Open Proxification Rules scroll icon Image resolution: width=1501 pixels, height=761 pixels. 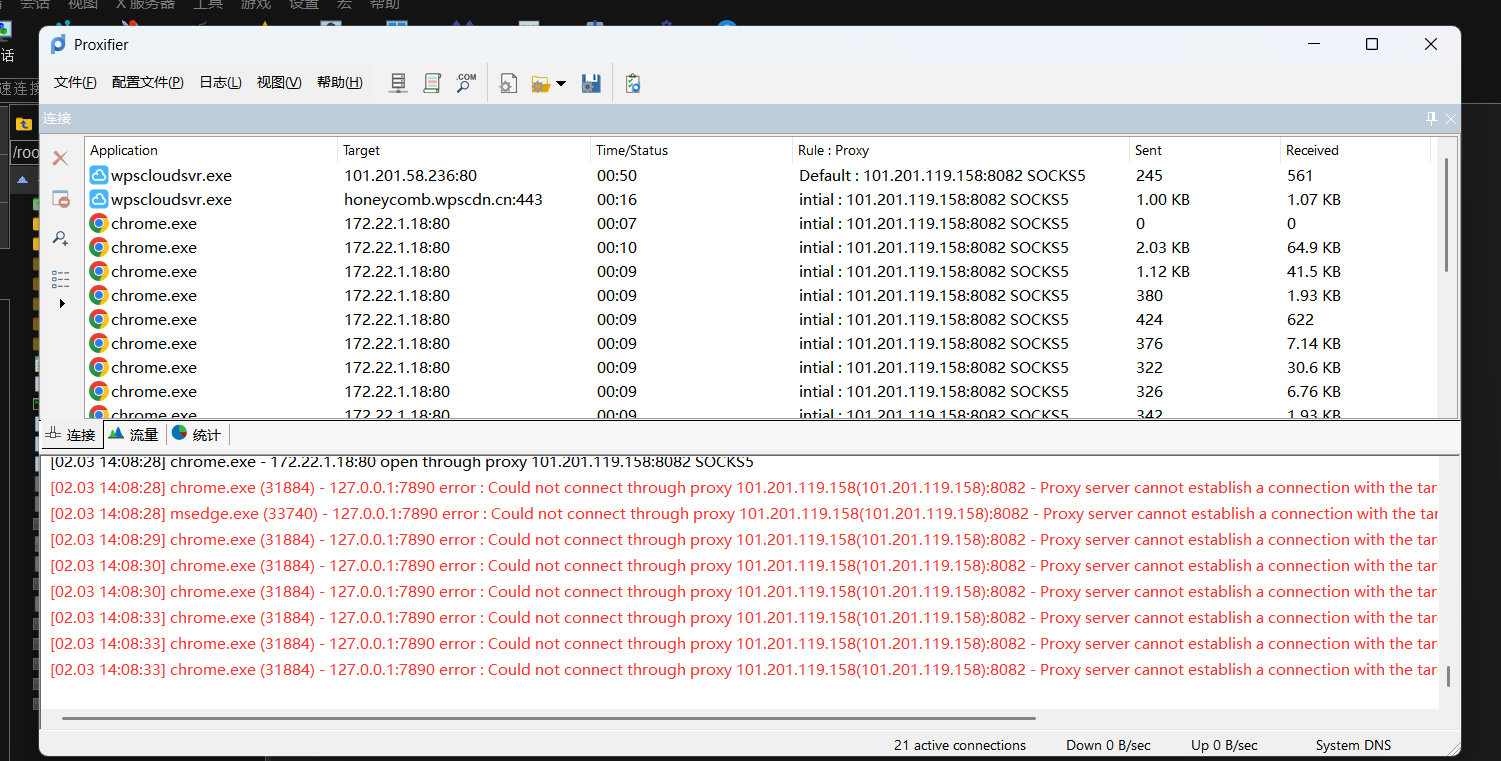pyautogui.click(x=432, y=83)
